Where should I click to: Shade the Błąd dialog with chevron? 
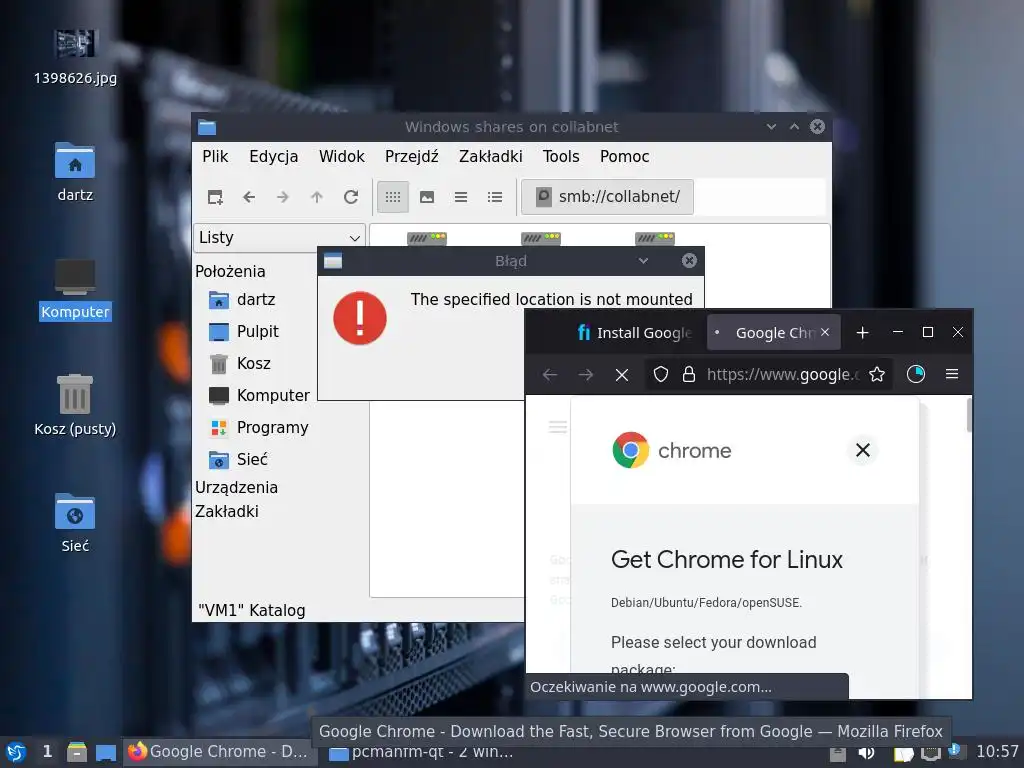[643, 261]
